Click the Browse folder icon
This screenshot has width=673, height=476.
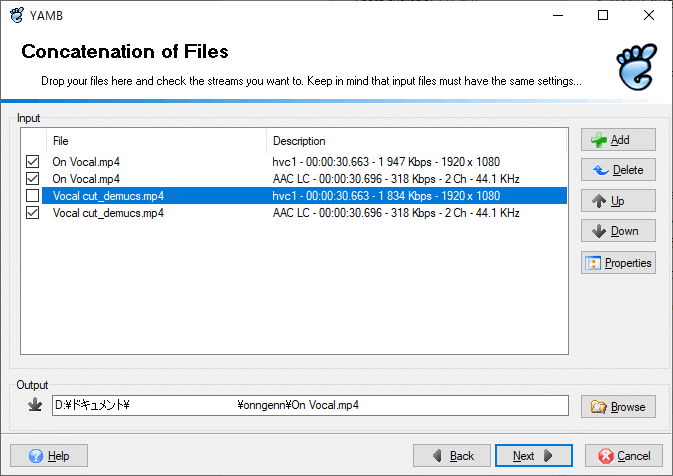598,406
